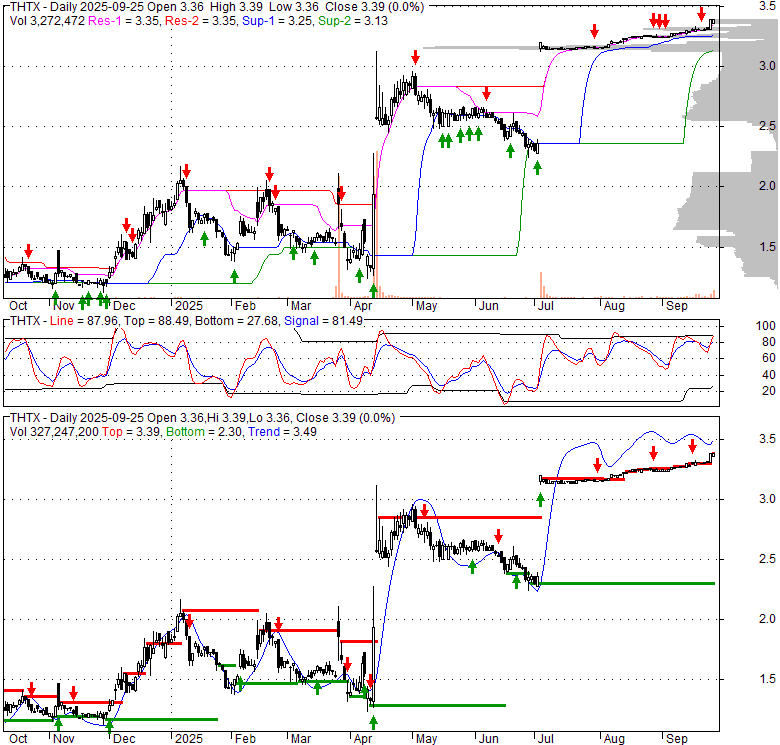The image size is (780, 745).
Task: Click the 'Sup-1 = 3.25' legend text
Action: click(x=277, y=21)
